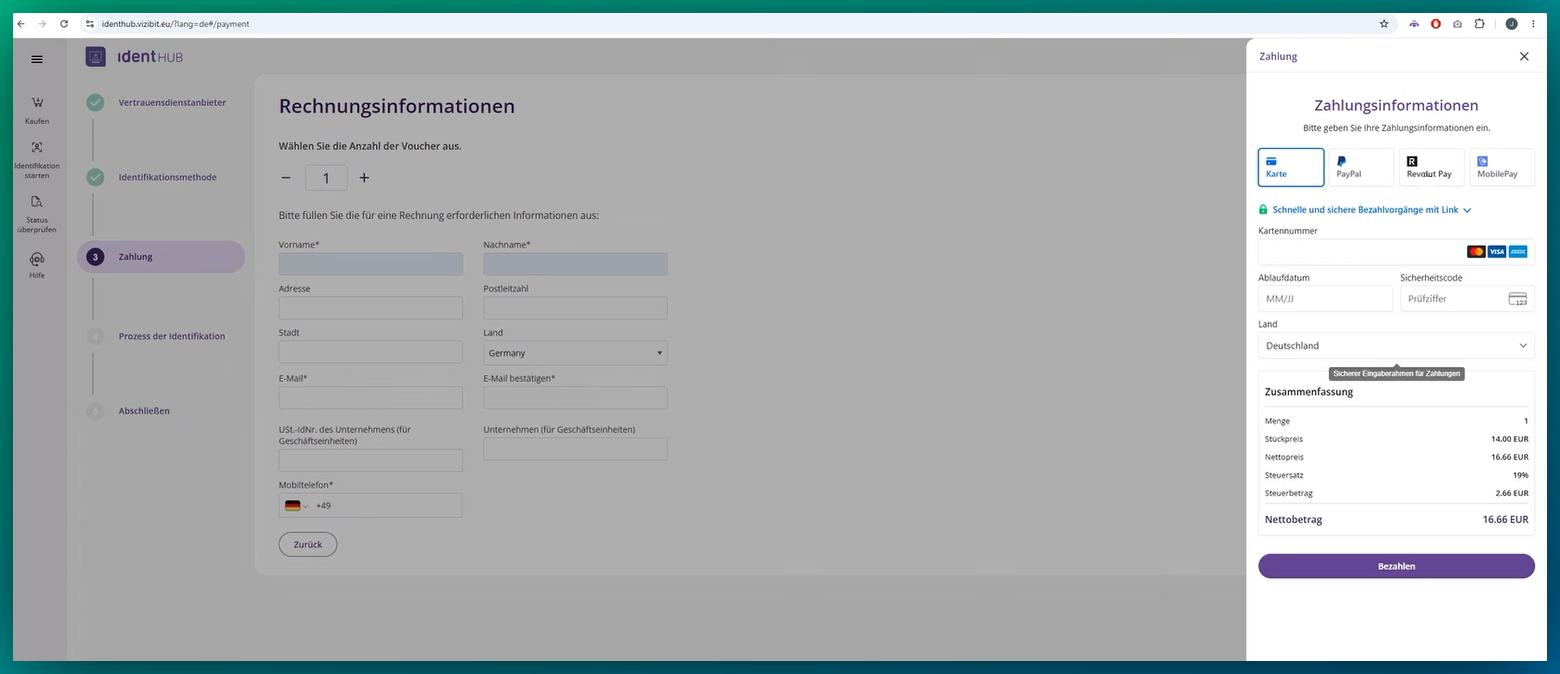Increase the voucher count with plus
Image resolution: width=1560 pixels, height=674 pixels.
click(x=364, y=178)
